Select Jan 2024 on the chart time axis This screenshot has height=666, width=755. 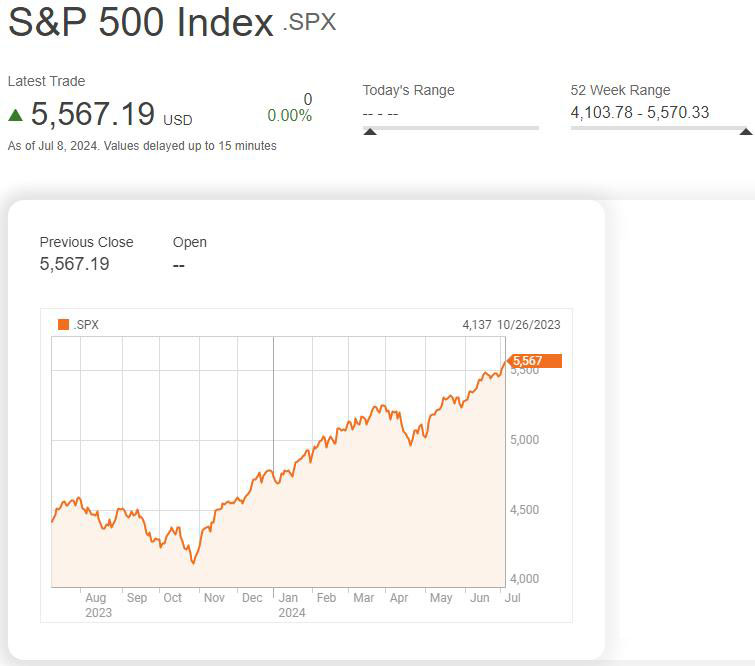coord(291,604)
